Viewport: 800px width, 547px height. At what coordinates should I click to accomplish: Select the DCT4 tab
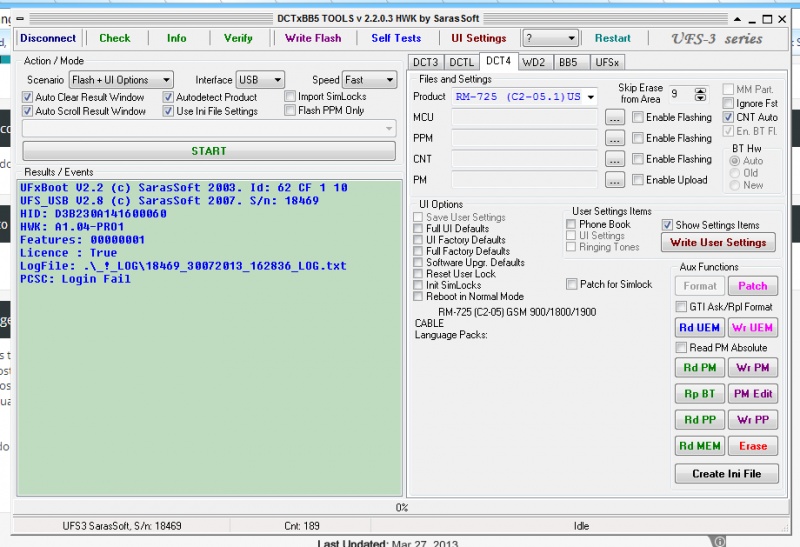498,61
